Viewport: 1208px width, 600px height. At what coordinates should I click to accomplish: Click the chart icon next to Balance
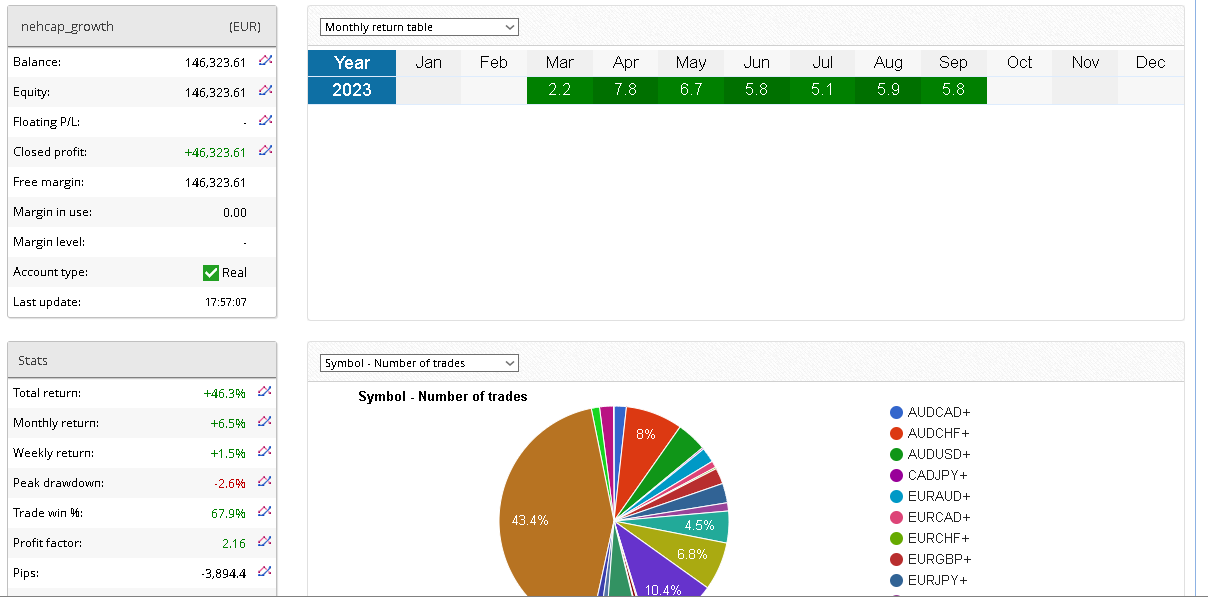(265, 61)
